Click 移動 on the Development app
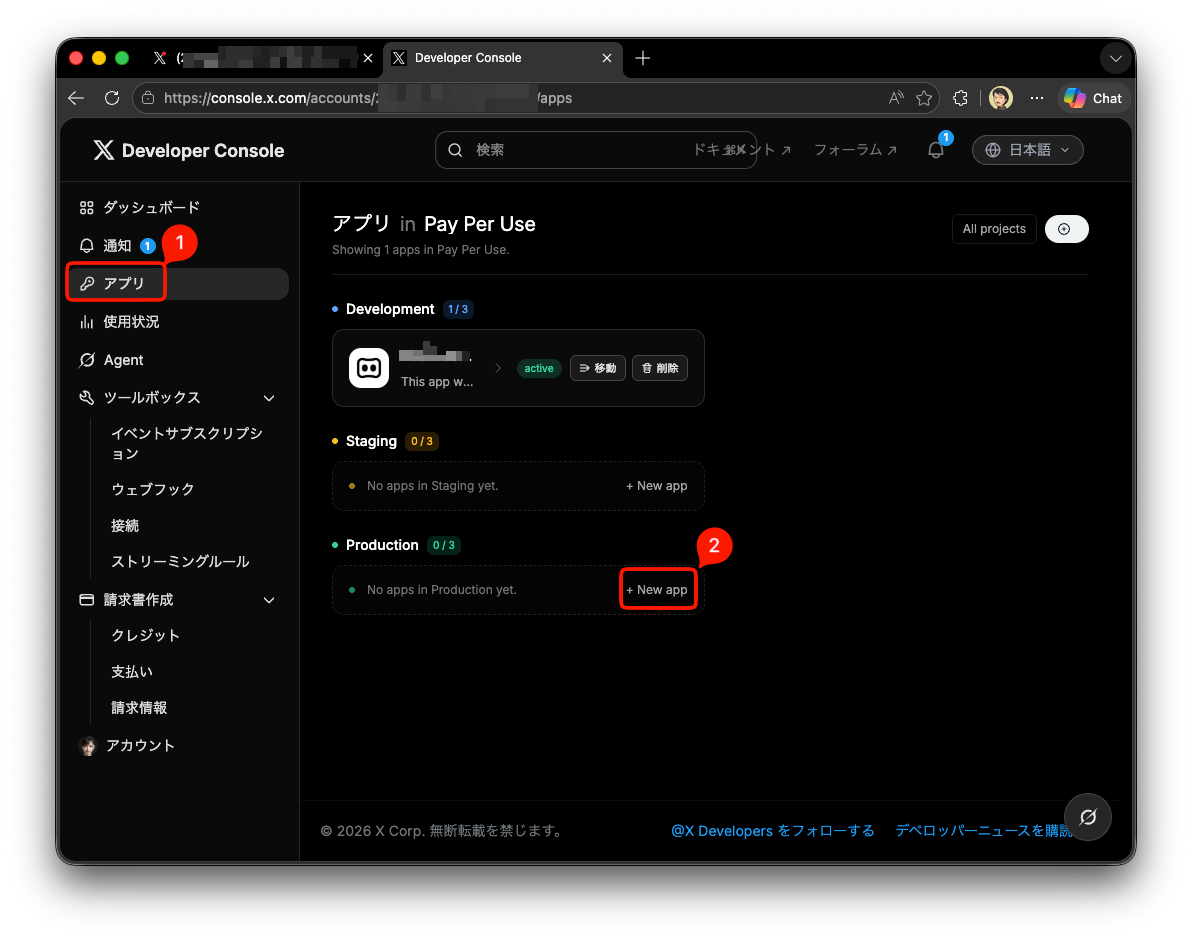This screenshot has height=939, width=1192. tap(598, 368)
